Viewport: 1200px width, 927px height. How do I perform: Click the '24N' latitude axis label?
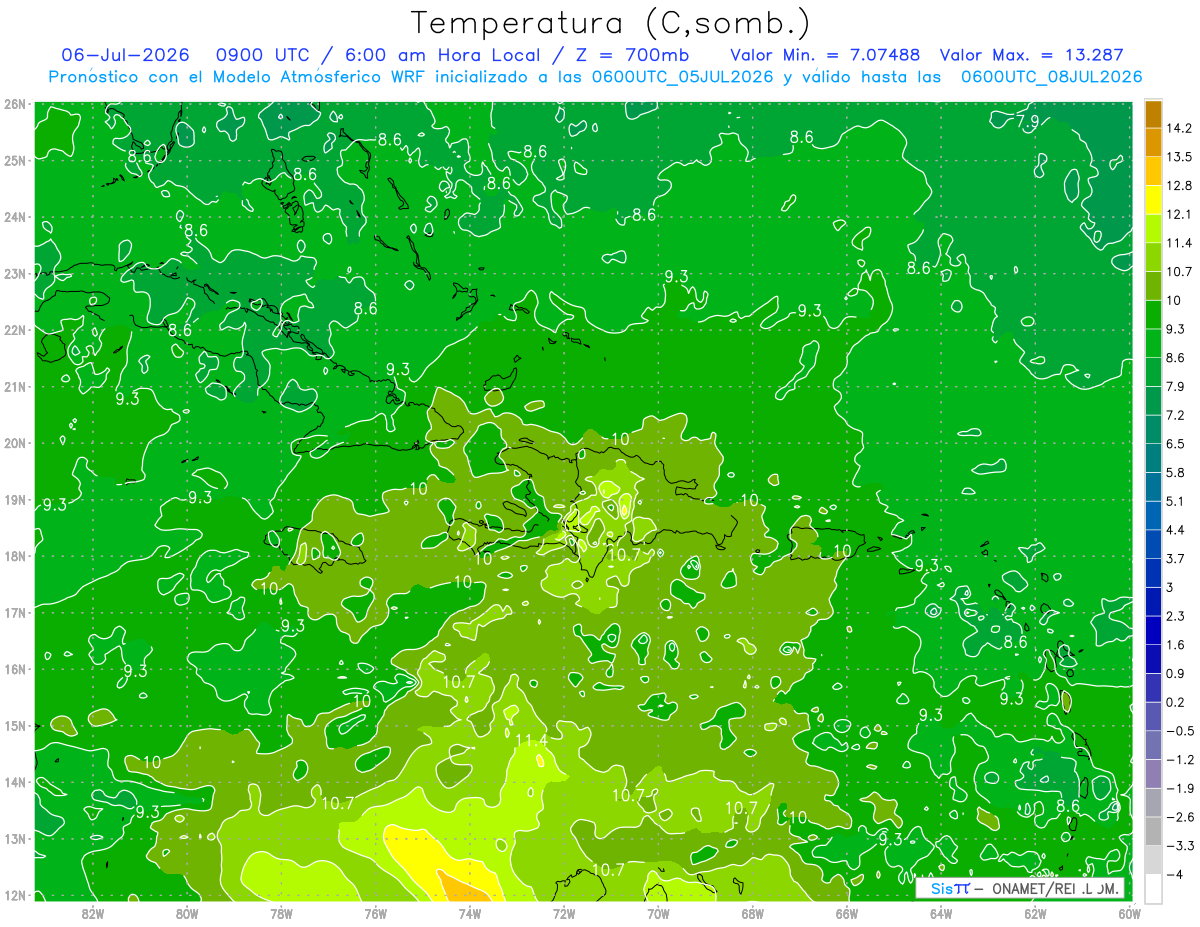(x=15, y=217)
